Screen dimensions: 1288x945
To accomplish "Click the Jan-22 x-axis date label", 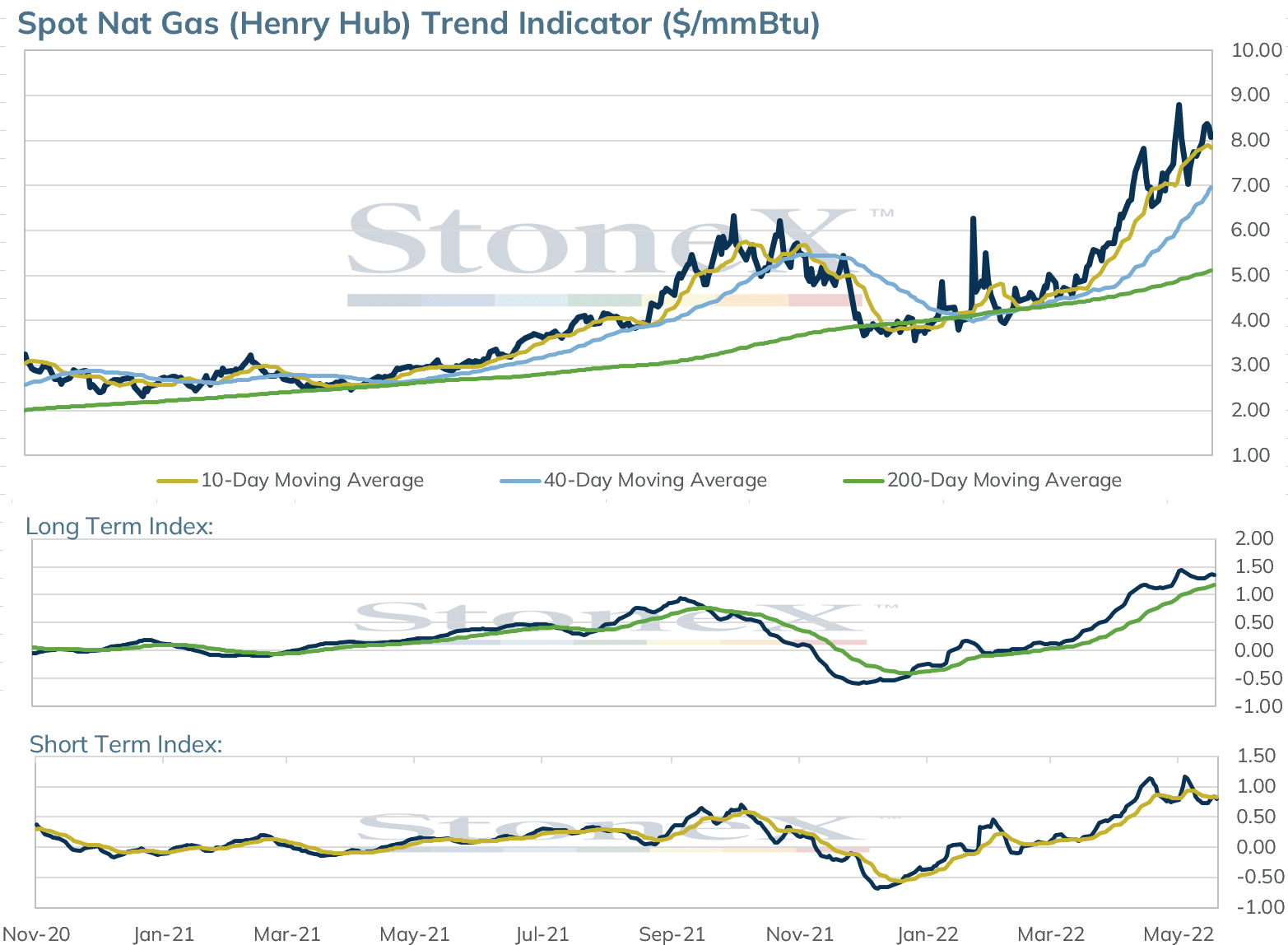I will (x=928, y=934).
